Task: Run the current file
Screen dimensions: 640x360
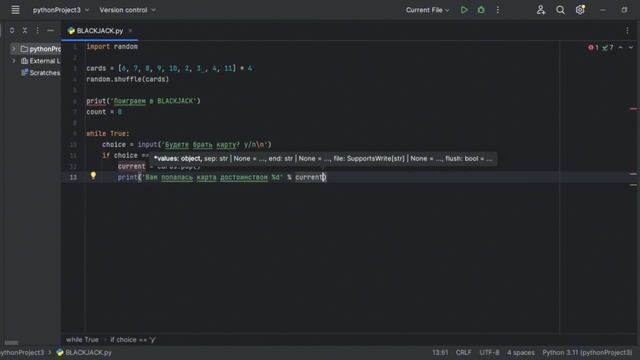Action: [464, 10]
